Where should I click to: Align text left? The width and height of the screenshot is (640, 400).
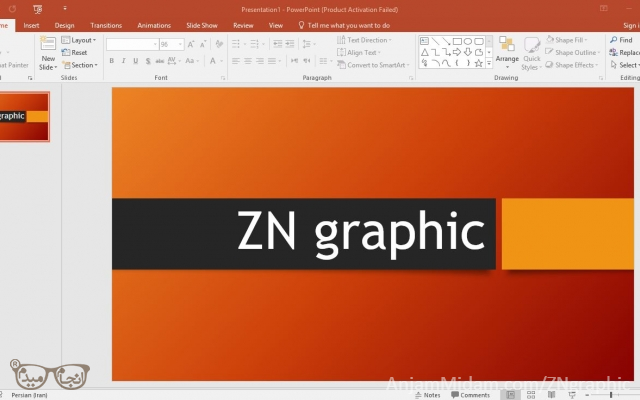coord(236,61)
